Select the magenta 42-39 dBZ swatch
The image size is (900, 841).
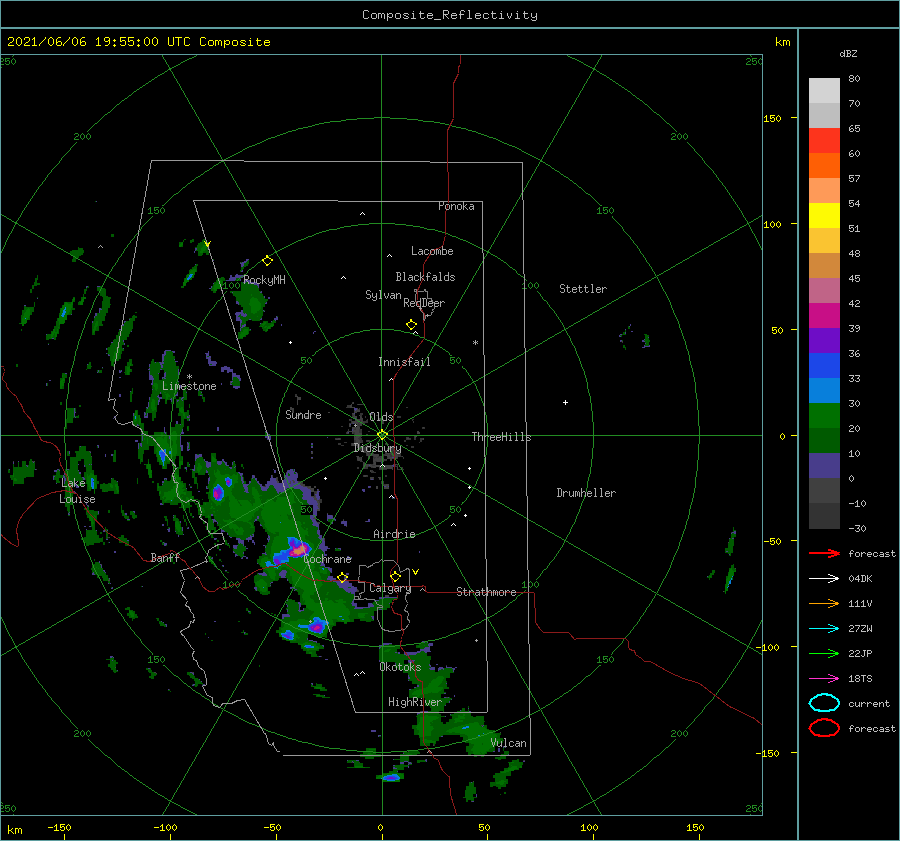coord(824,315)
